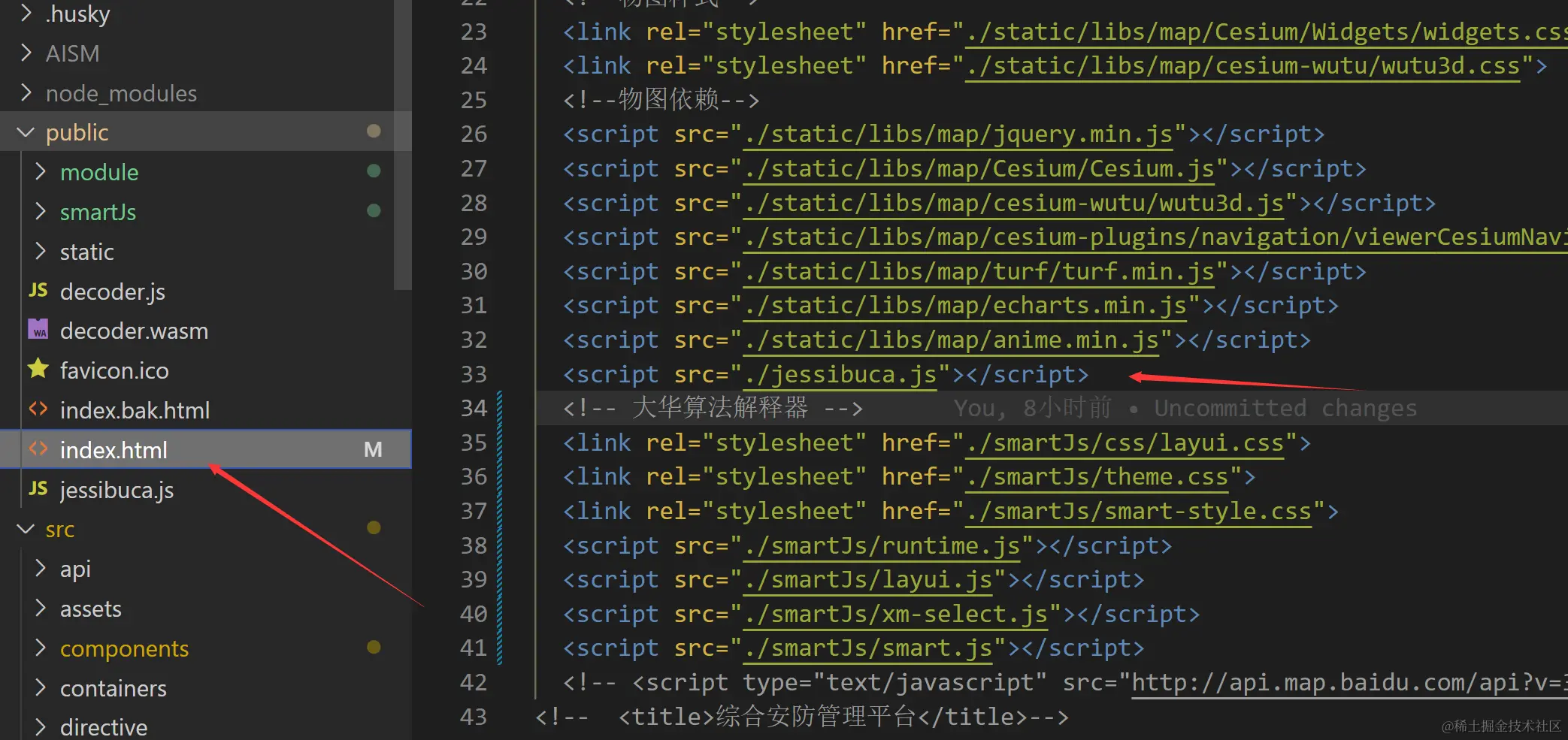Click line number 34 in the gutter
Viewport: 1568px width, 740px height.
(474, 409)
